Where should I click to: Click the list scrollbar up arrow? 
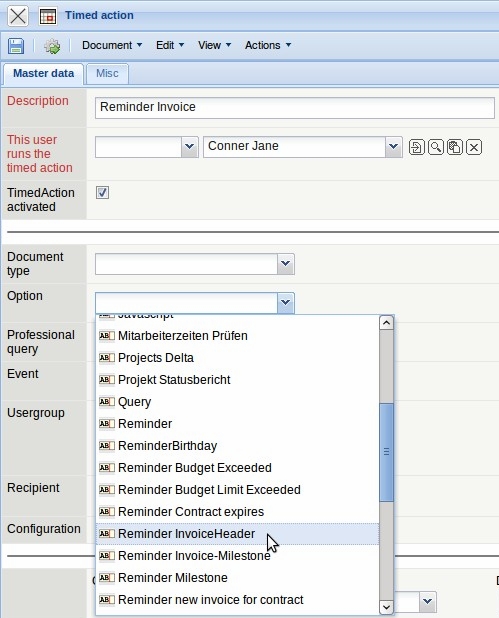click(386, 323)
